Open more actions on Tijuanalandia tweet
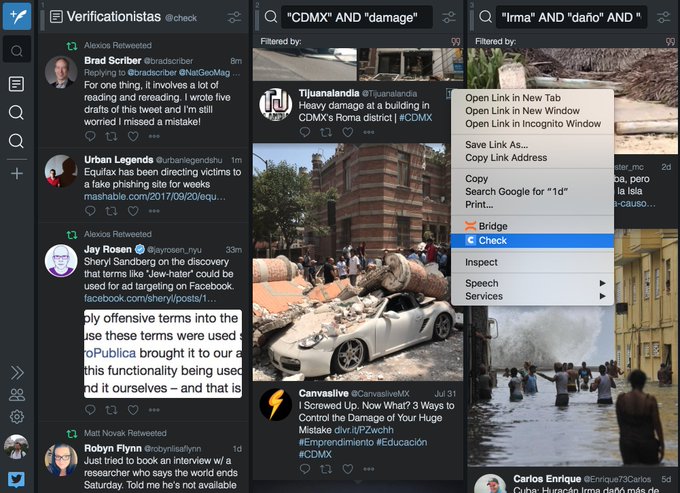 click(369, 132)
